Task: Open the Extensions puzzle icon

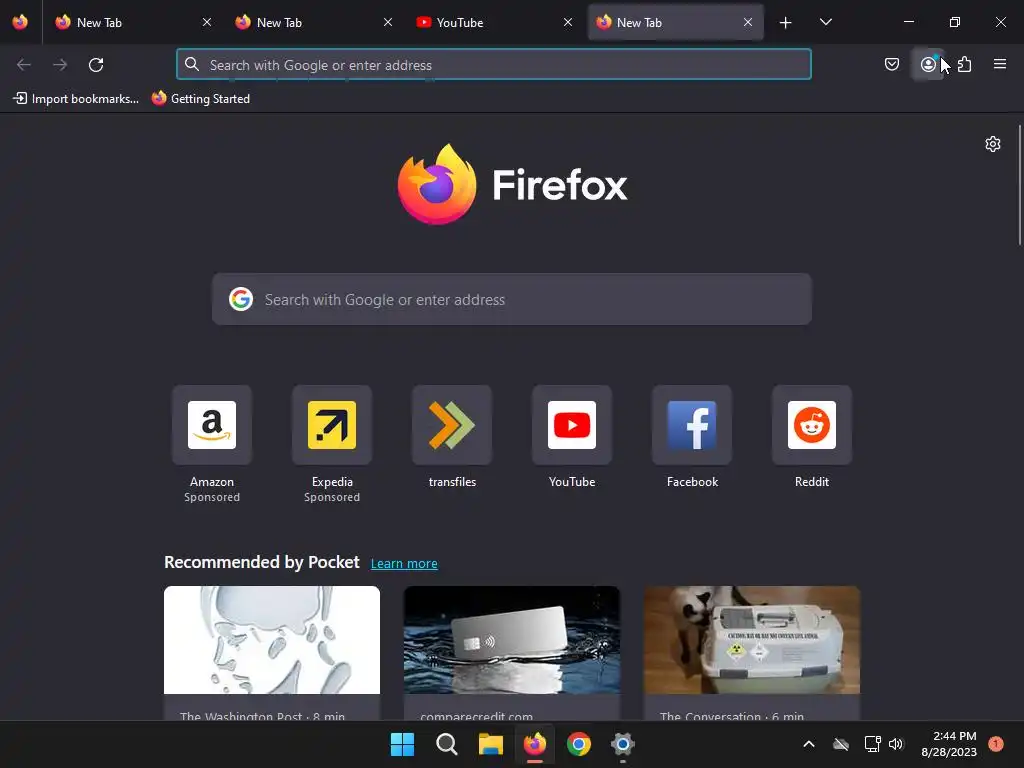Action: click(x=964, y=64)
